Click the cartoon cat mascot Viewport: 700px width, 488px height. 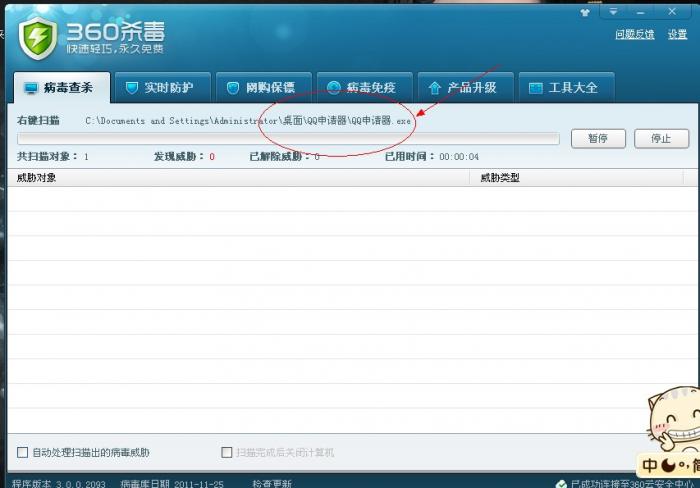(x=675, y=420)
